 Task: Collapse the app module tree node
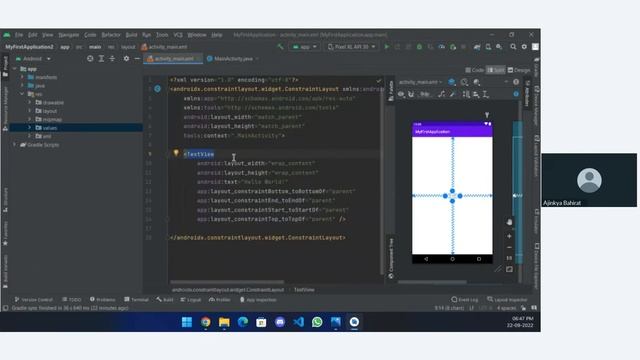coord(15,69)
